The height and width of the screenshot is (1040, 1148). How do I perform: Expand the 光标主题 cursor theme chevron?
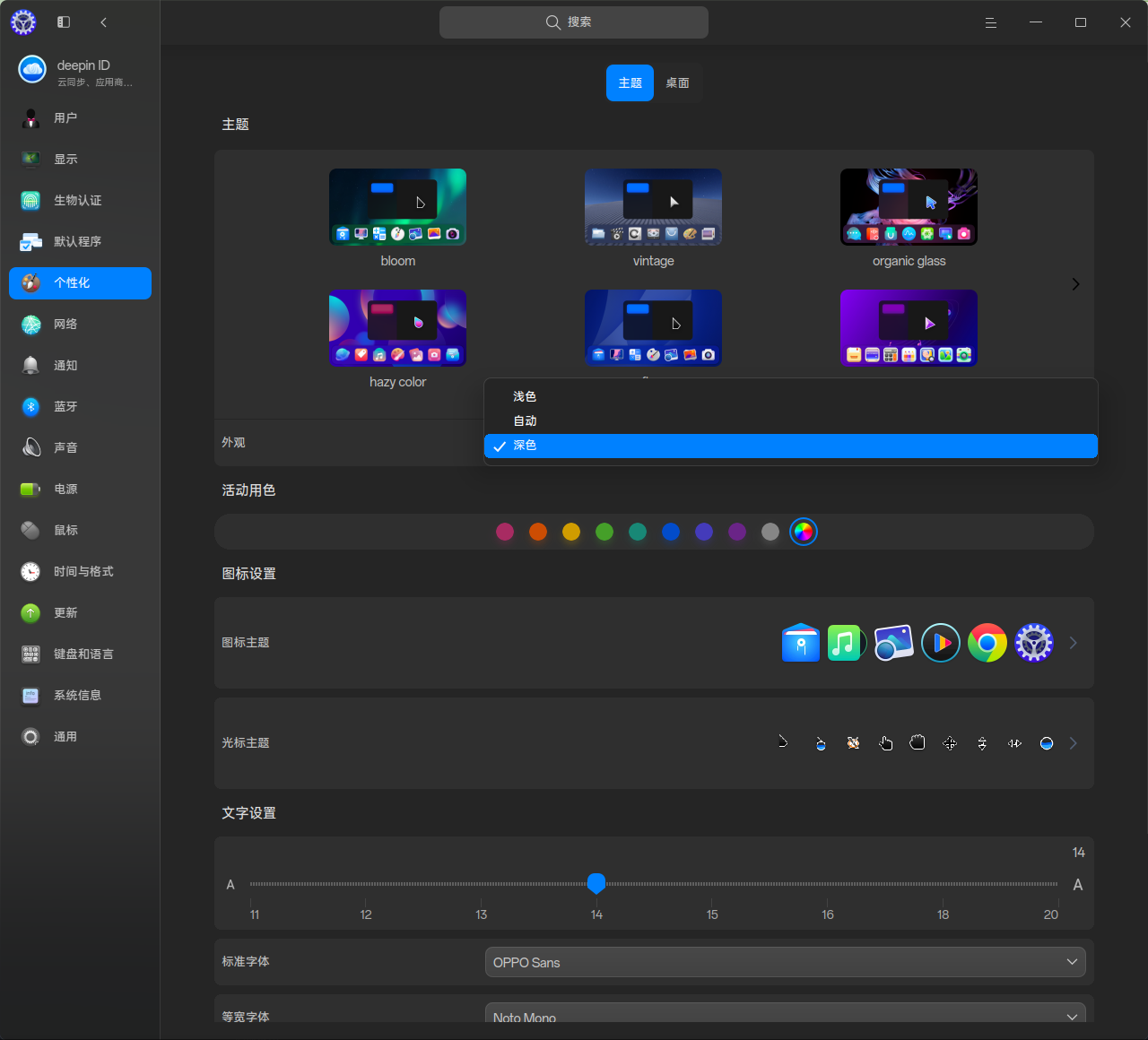[1074, 743]
